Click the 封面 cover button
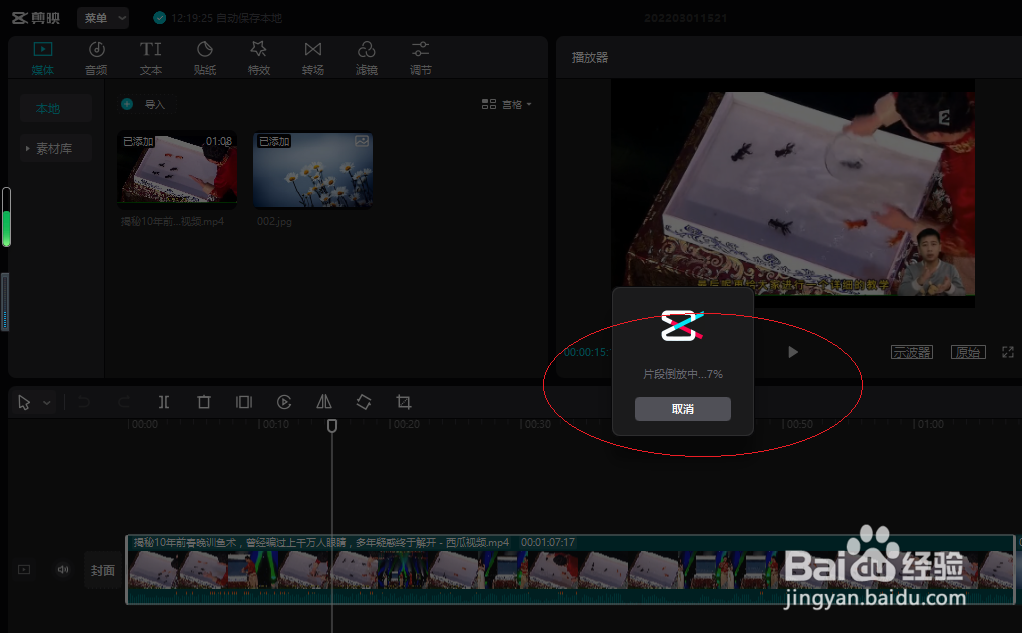Image resolution: width=1022 pixels, height=633 pixels. pyautogui.click(x=102, y=570)
